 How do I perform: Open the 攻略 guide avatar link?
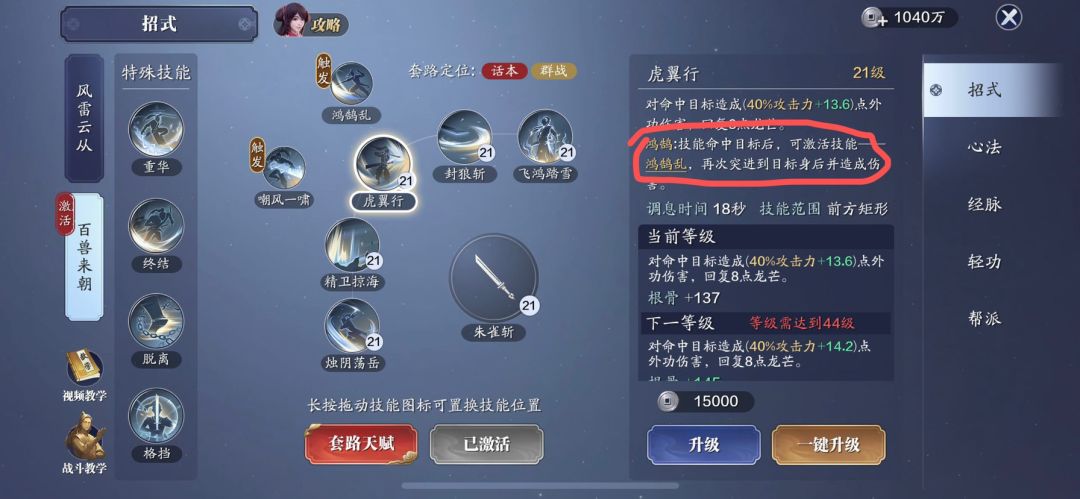coord(311,23)
